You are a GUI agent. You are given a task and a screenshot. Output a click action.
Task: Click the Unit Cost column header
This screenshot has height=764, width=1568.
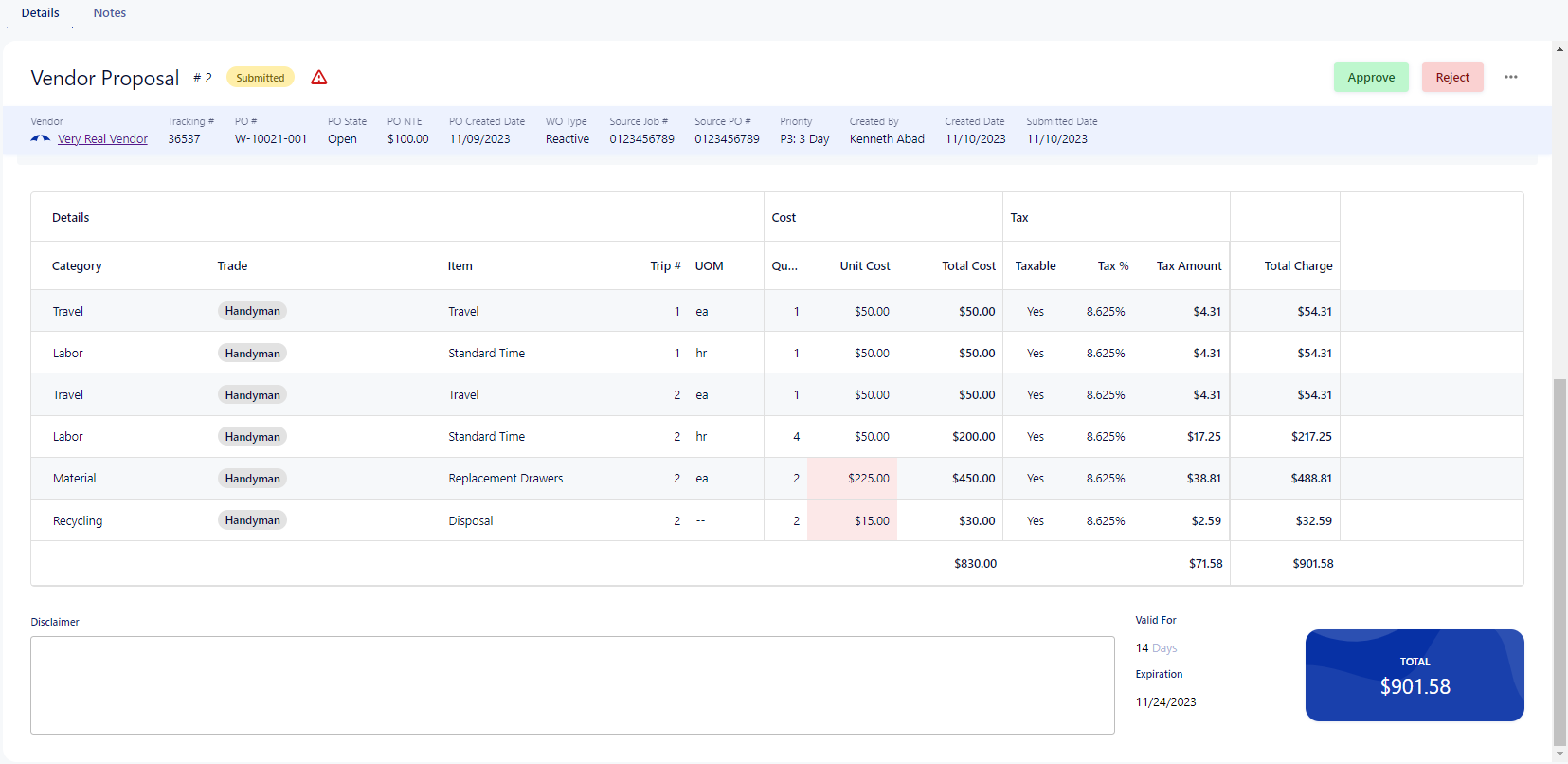click(865, 265)
